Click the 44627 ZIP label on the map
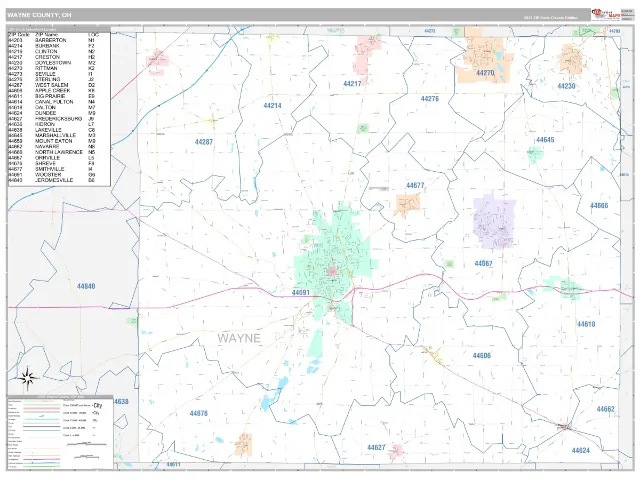The width and height of the screenshot is (640, 480). point(376,448)
